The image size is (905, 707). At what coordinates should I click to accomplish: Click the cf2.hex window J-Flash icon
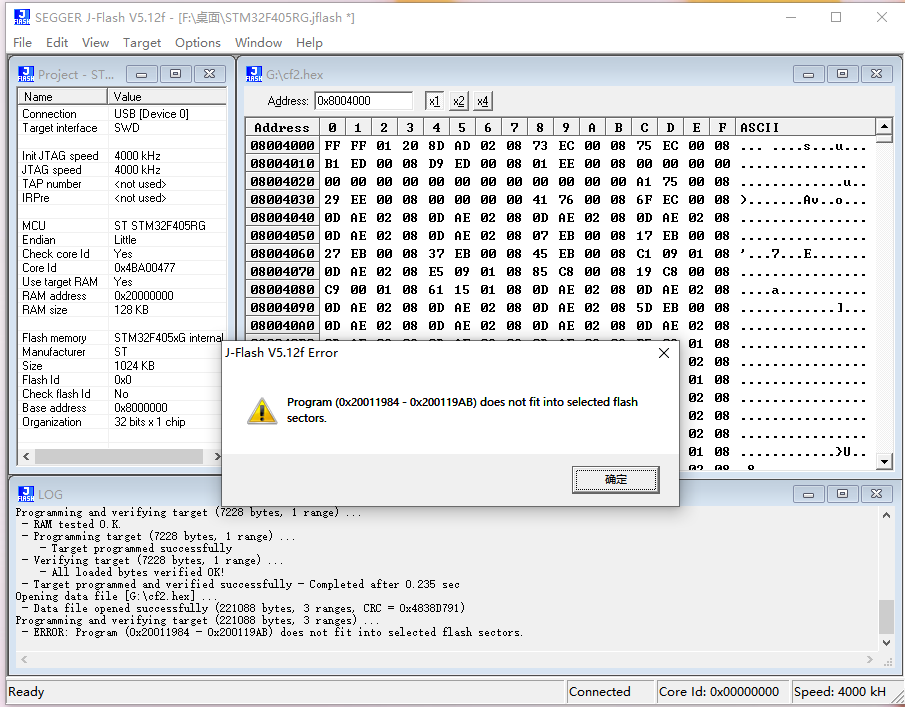coord(254,74)
